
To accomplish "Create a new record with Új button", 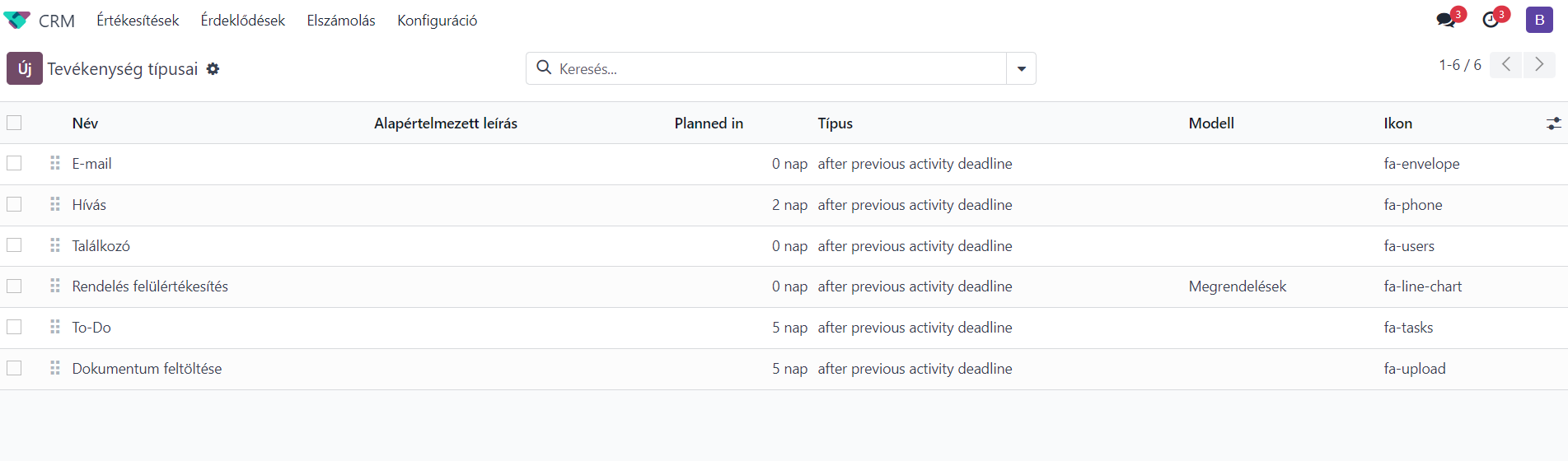I will pyautogui.click(x=25, y=68).
